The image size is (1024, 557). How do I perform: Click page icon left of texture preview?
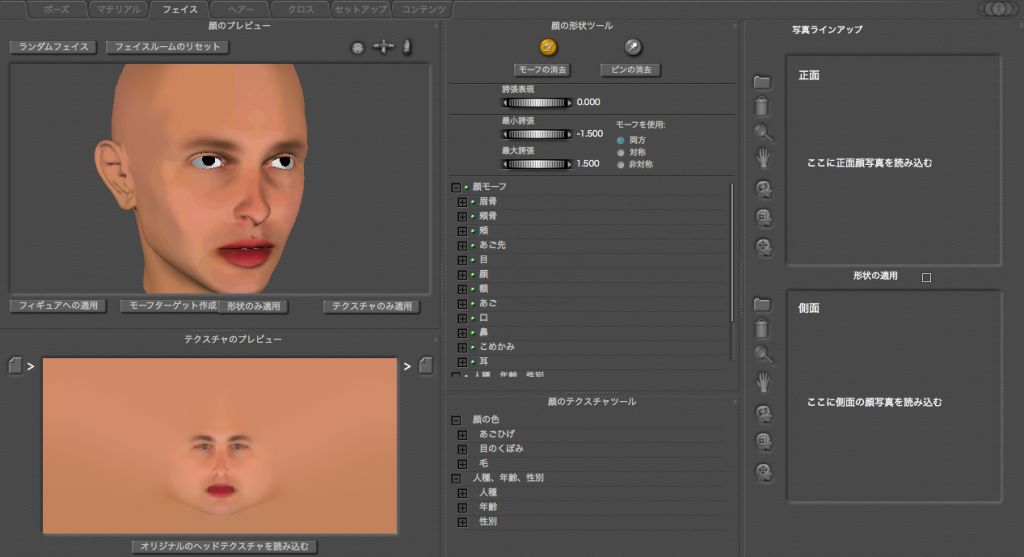pos(15,365)
